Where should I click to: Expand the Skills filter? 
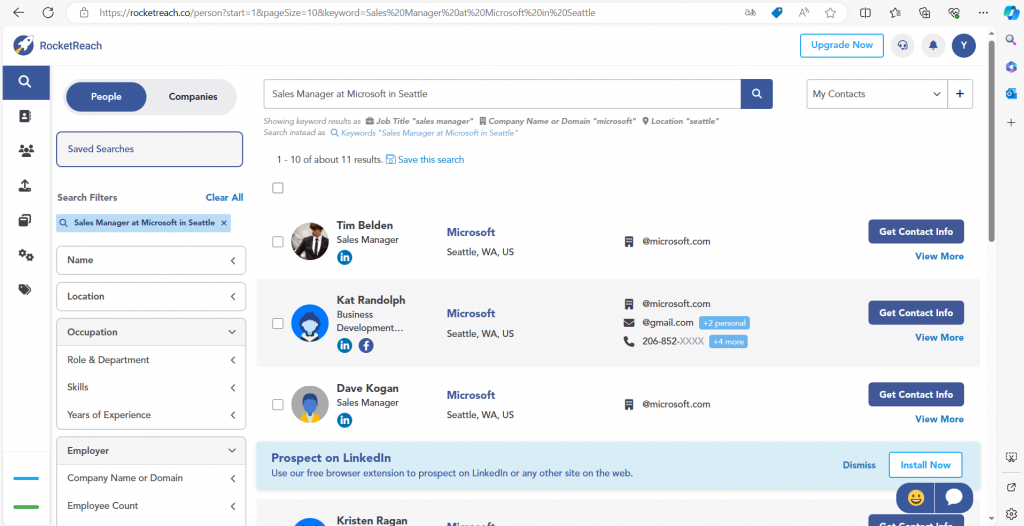coord(152,387)
